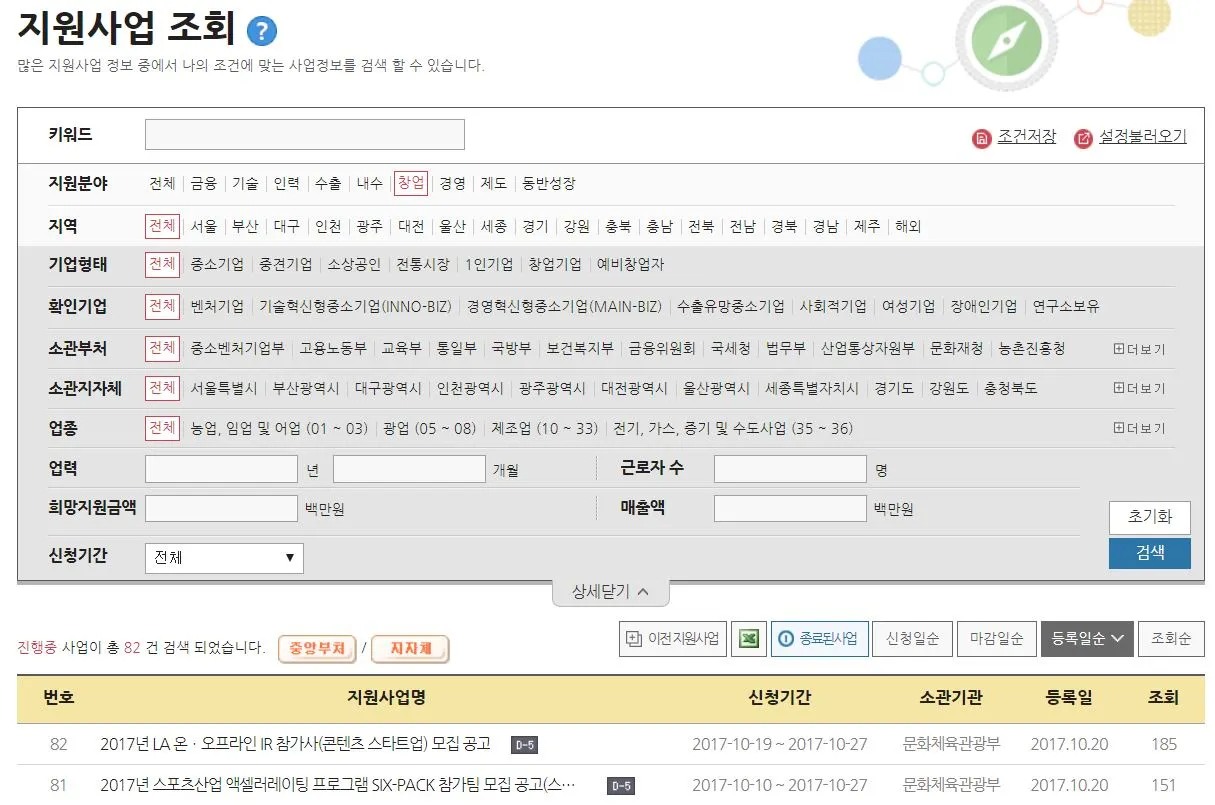Viewport: 1215px width, 805px height.
Task: Open the 등록일순 sort dropdown
Action: tap(1087, 639)
